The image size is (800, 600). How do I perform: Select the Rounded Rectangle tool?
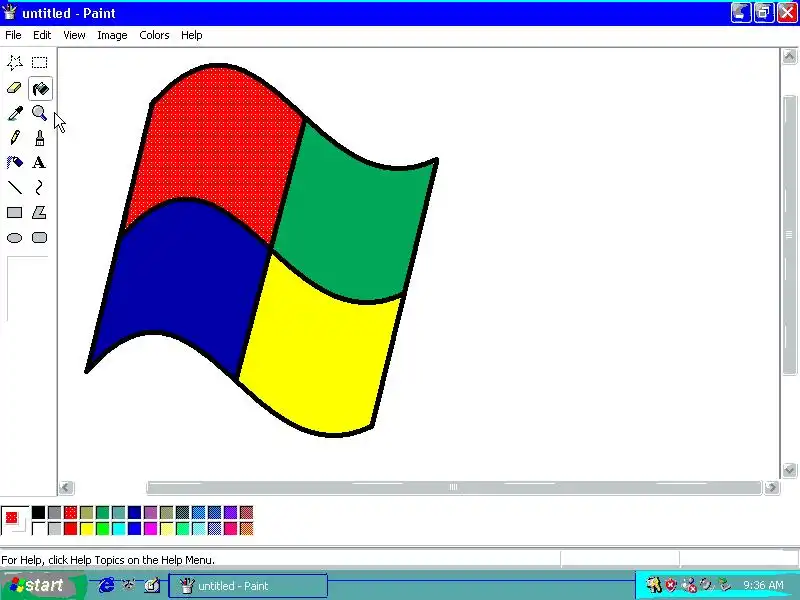click(x=39, y=238)
